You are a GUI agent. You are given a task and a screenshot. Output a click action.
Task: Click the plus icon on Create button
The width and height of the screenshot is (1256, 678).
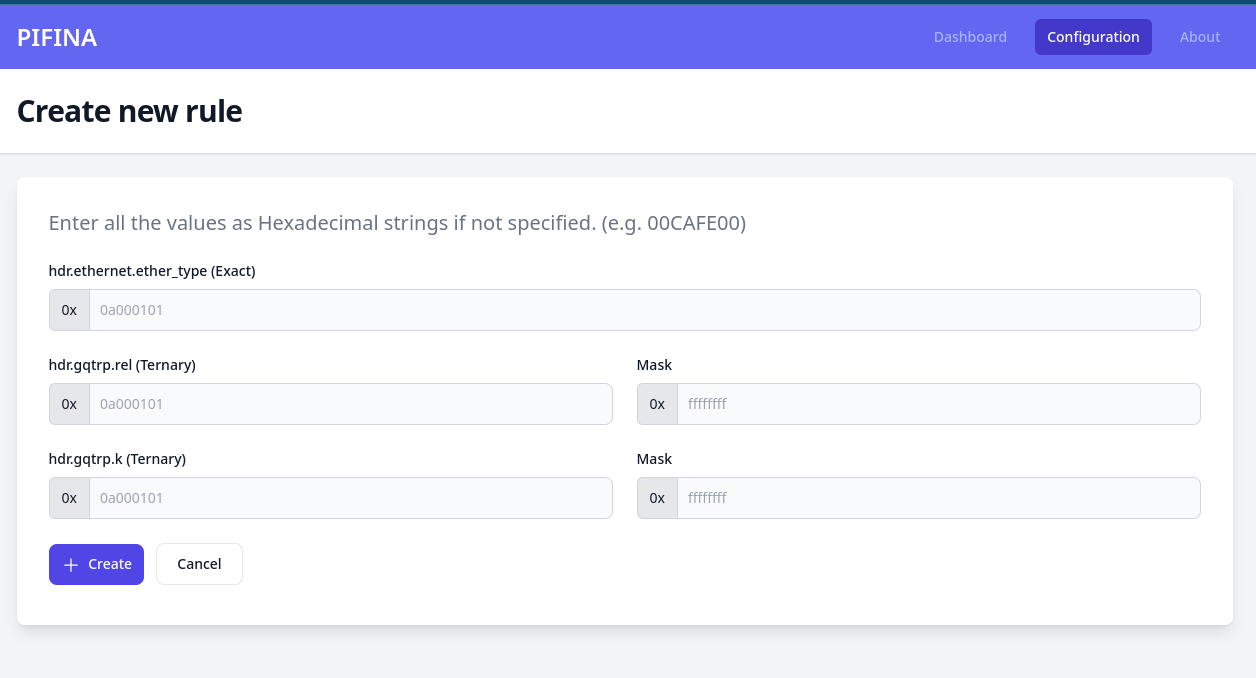coord(70,564)
